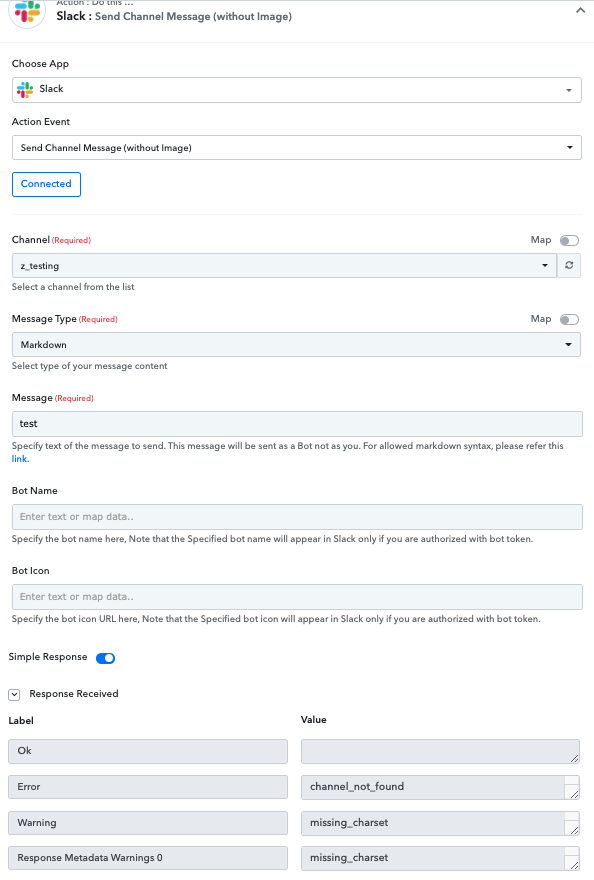This screenshot has width=594, height=880.
Task: Click the resize handle on Ok value box
Action: (574, 758)
